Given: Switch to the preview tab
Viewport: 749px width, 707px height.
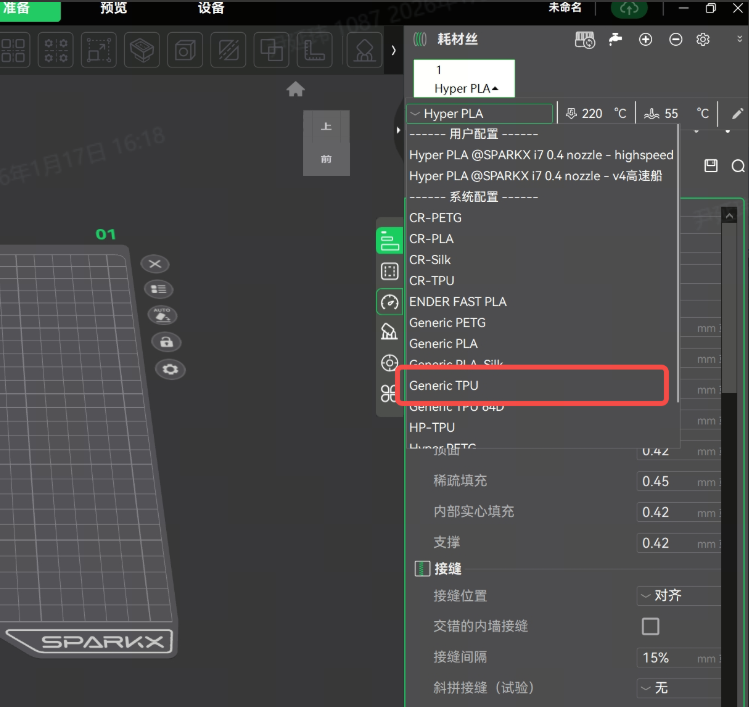Looking at the screenshot, I should tap(114, 8).
